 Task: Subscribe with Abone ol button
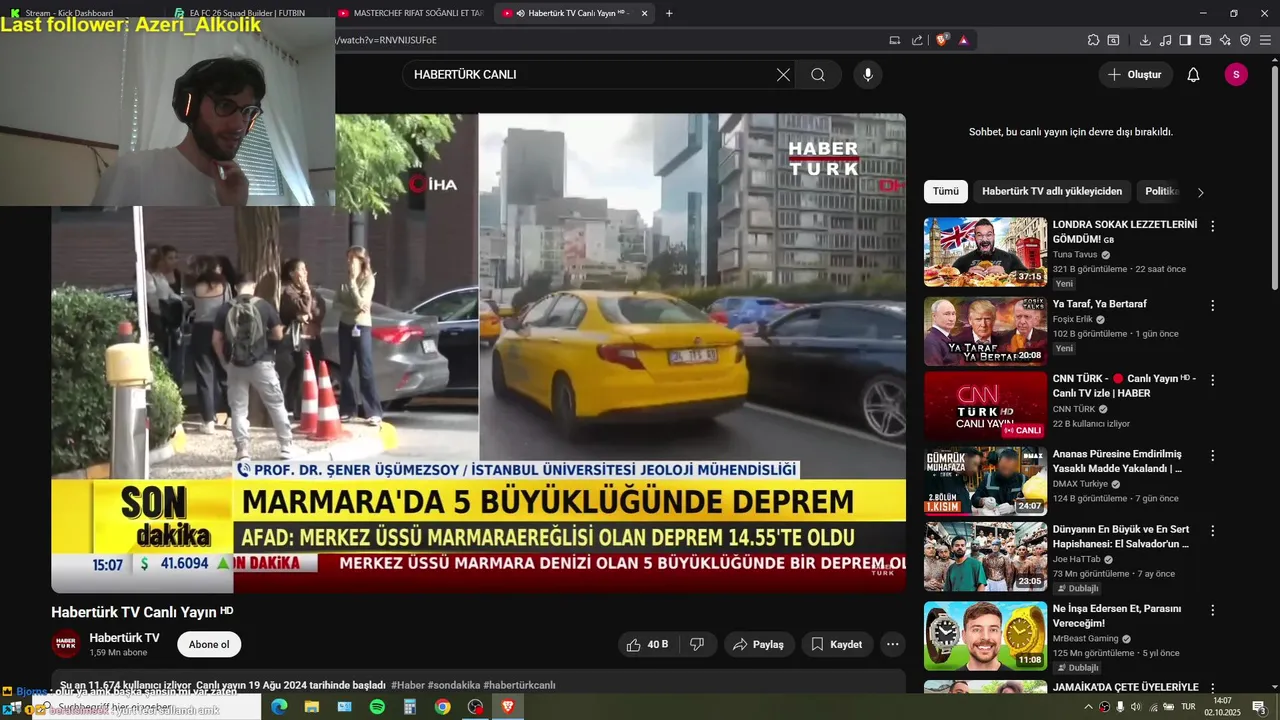click(209, 645)
